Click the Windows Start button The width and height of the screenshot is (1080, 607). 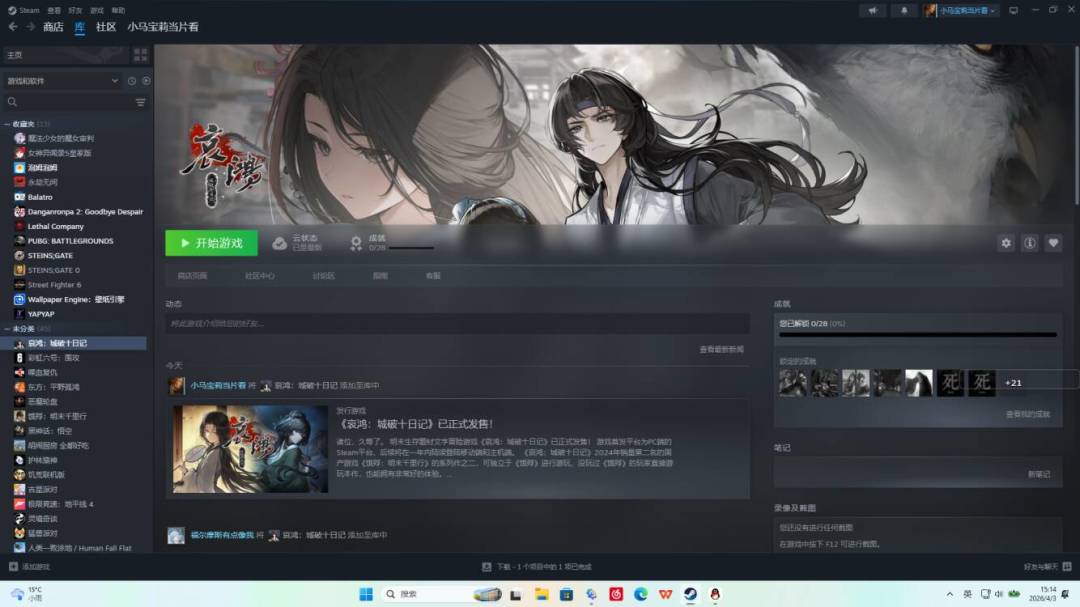[x=366, y=594]
